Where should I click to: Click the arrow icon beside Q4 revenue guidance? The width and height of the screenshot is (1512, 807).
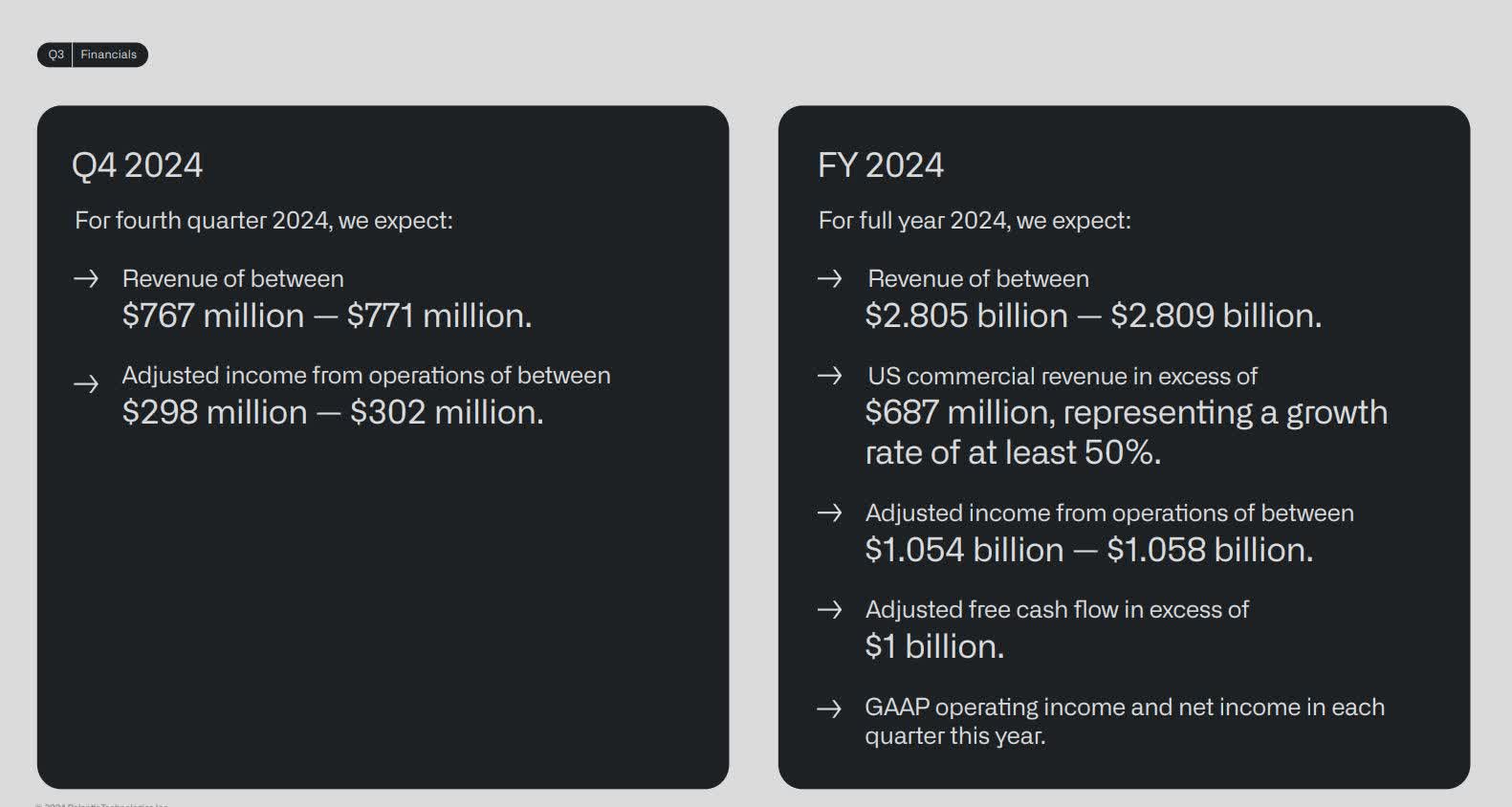click(x=86, y=278)
